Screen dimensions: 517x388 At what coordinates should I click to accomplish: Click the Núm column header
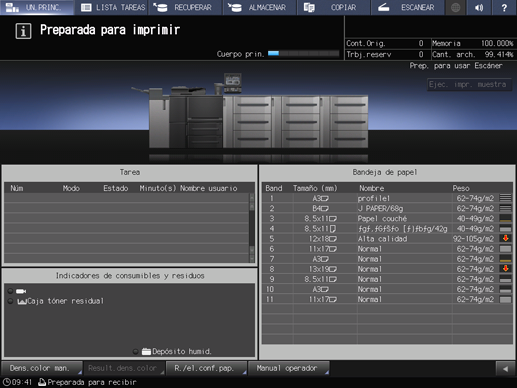point(17,188)
